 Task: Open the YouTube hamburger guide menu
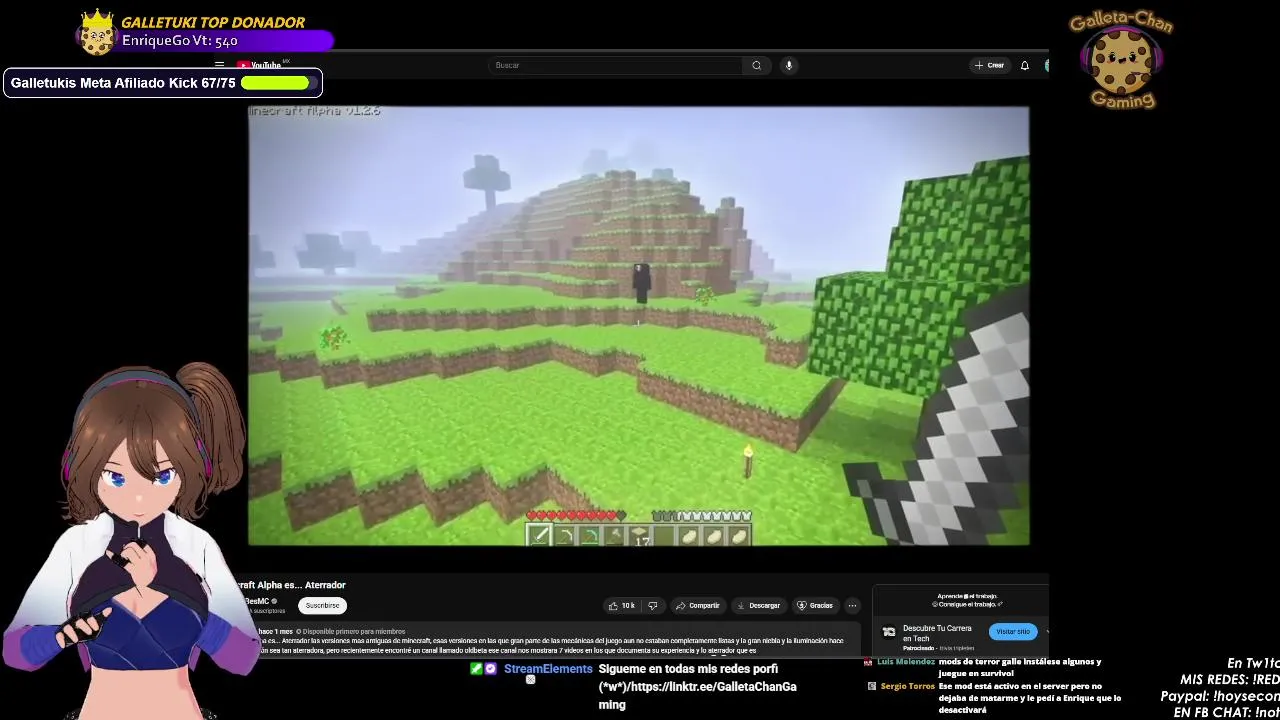[x=220, y=65]
